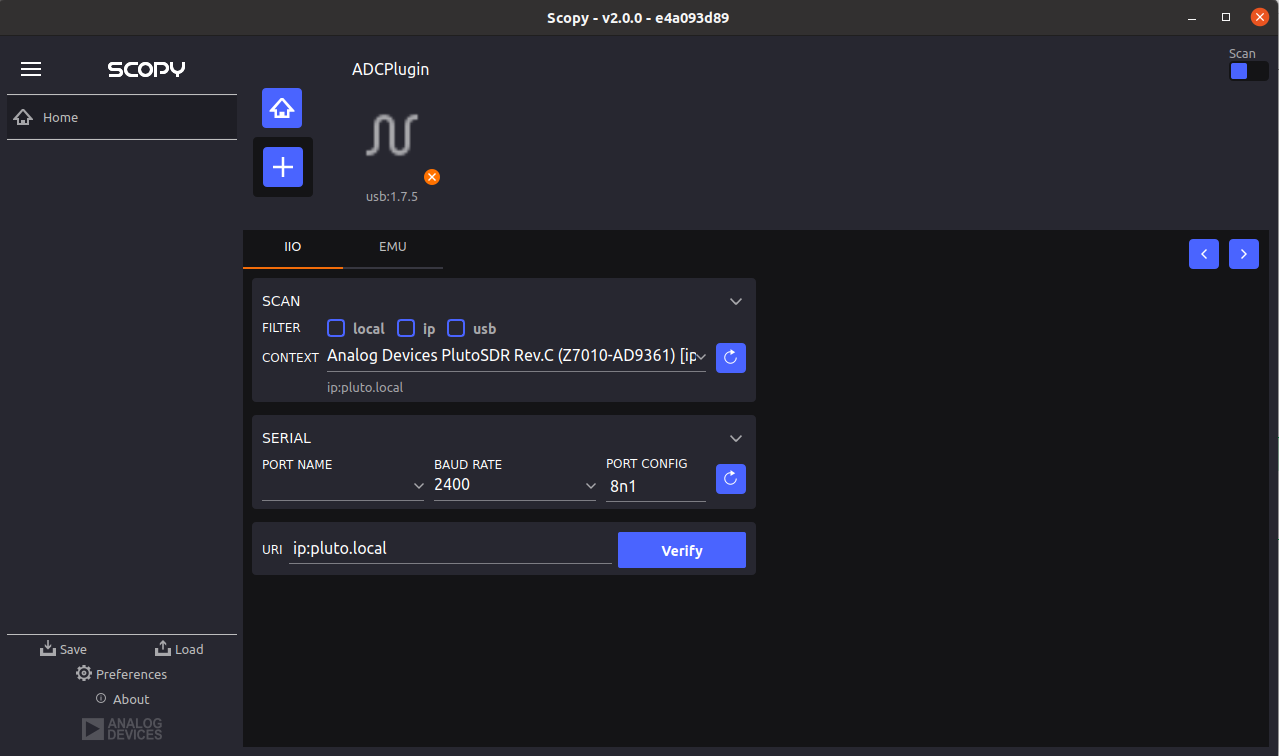Collapse the SCAN section
The image size is (1279, 756).
pyautogui.click(x=736, y=301)
